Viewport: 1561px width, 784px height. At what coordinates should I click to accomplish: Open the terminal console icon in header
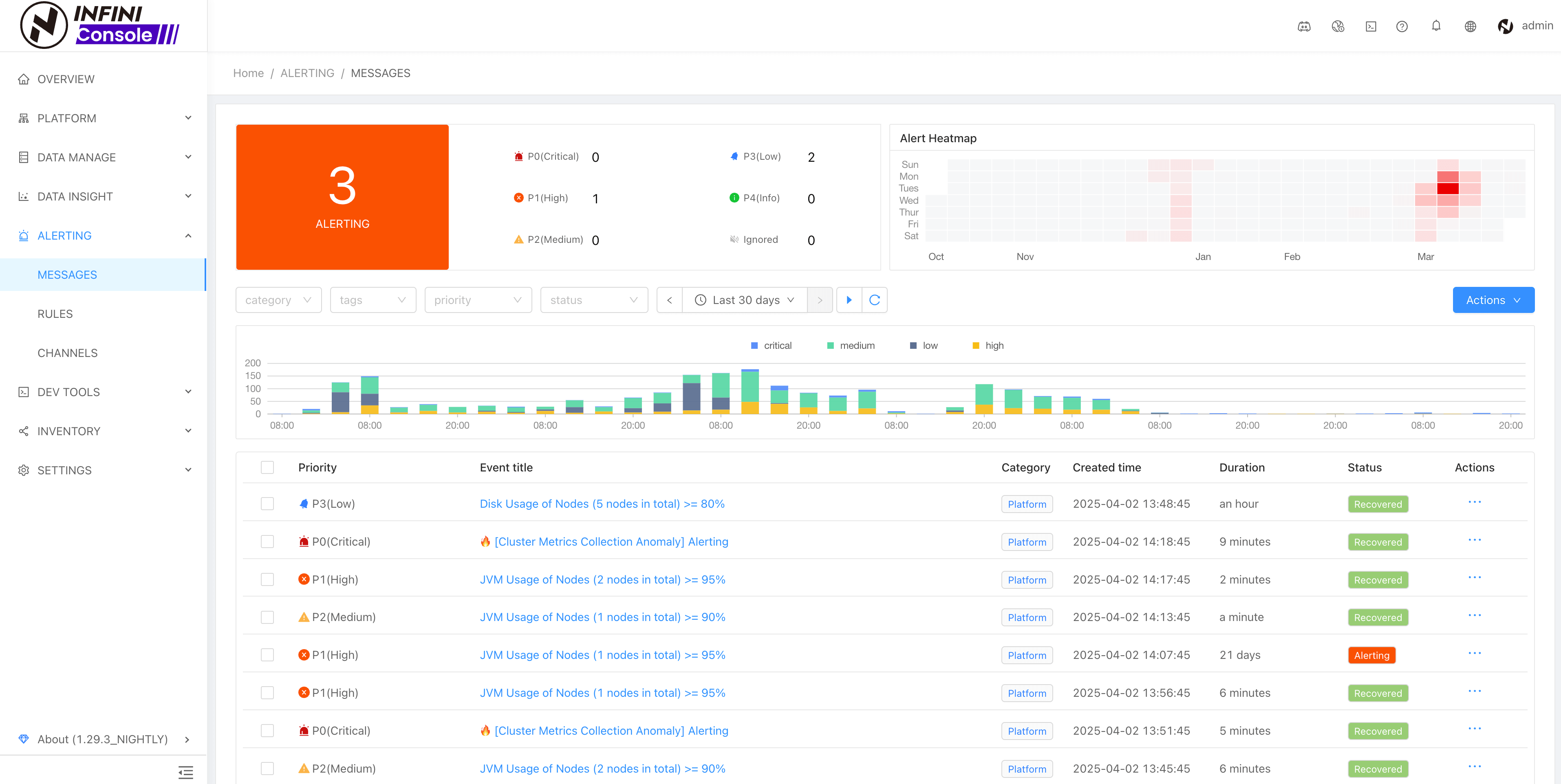pos(1371,26)
